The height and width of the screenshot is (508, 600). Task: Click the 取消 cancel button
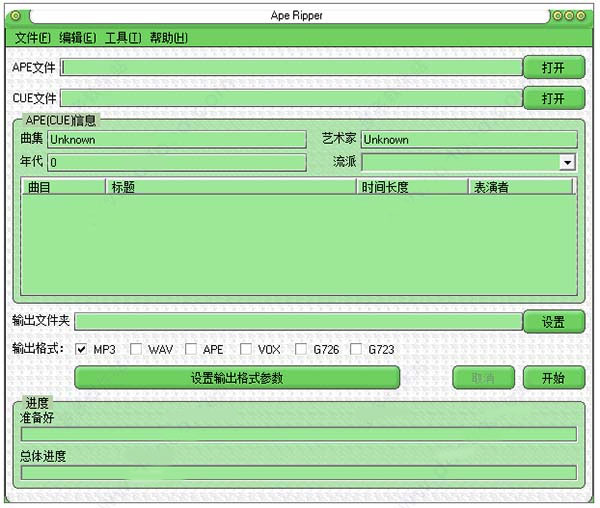click(483, 378)
